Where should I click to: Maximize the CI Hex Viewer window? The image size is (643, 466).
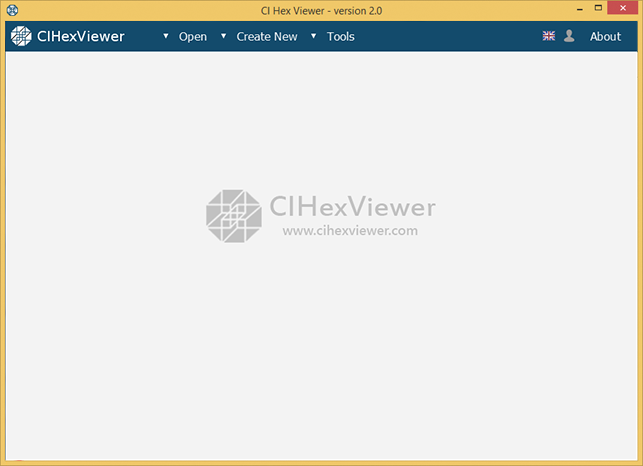click(598, 8)
